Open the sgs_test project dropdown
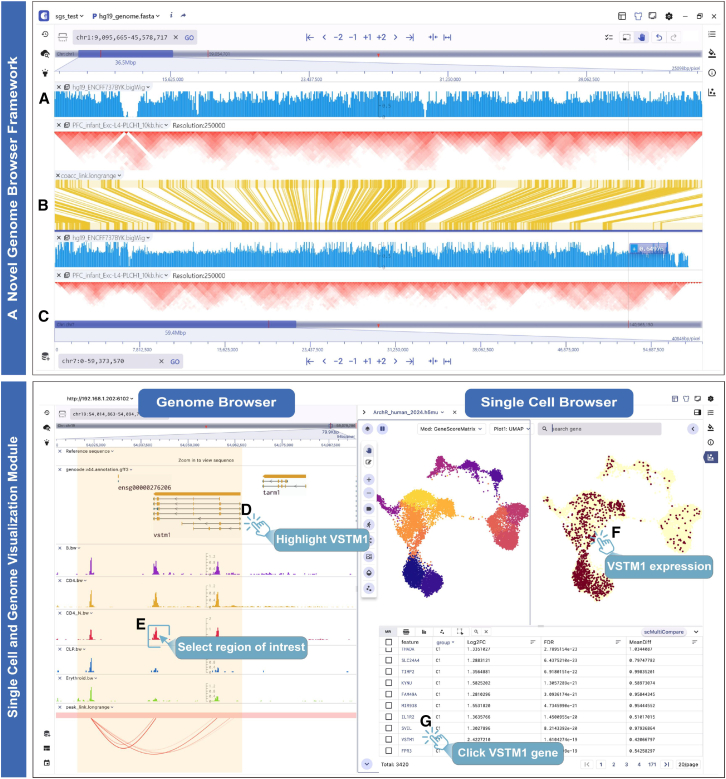The image size is (726, 779). tap(69, 16)
